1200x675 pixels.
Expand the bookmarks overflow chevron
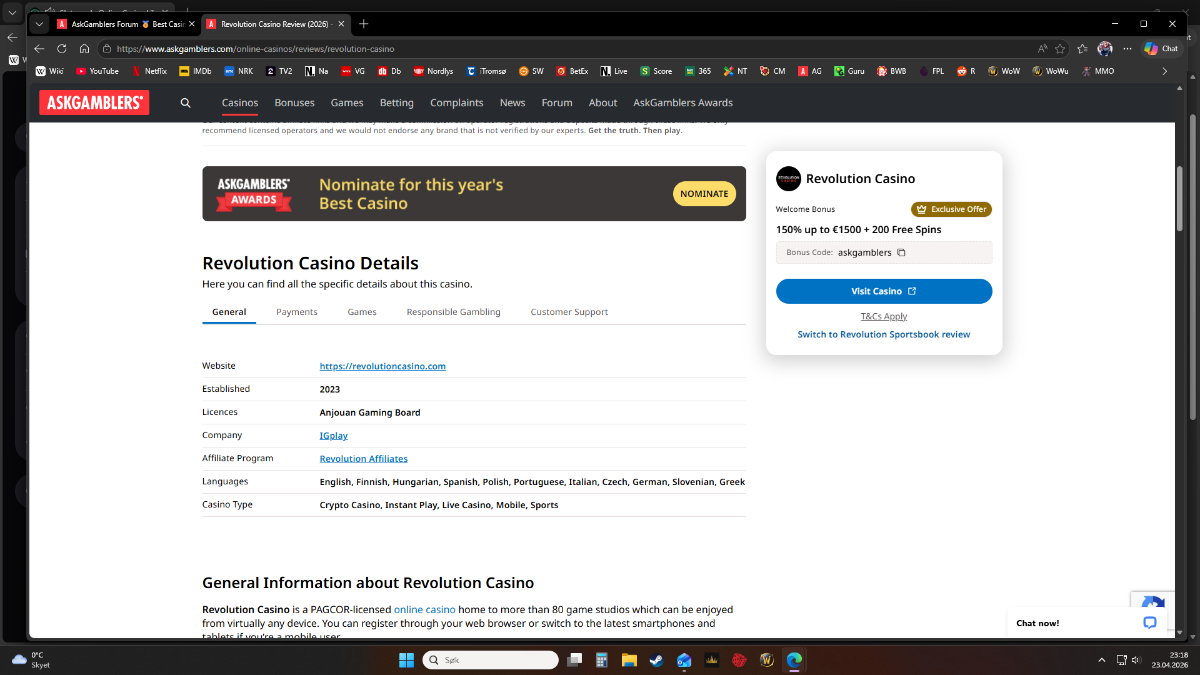point(1164,71)
